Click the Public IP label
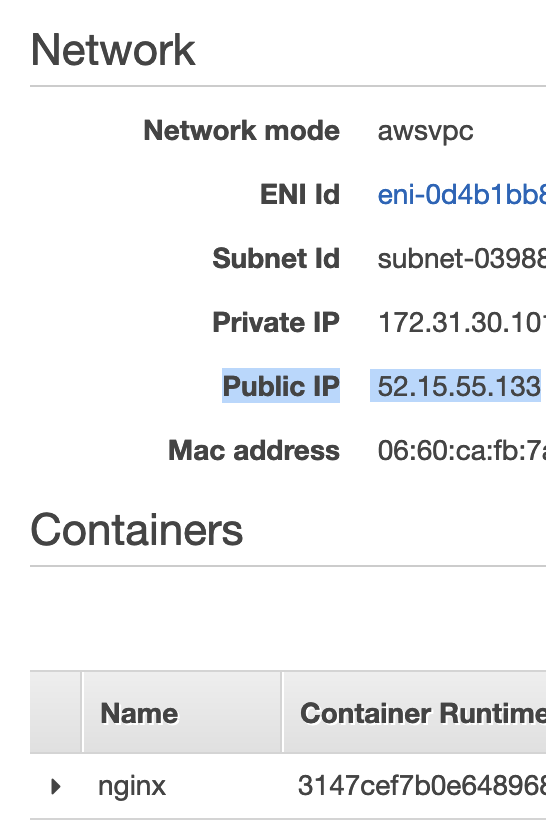Viewport: 546px width, 822px height. point(281,386)
